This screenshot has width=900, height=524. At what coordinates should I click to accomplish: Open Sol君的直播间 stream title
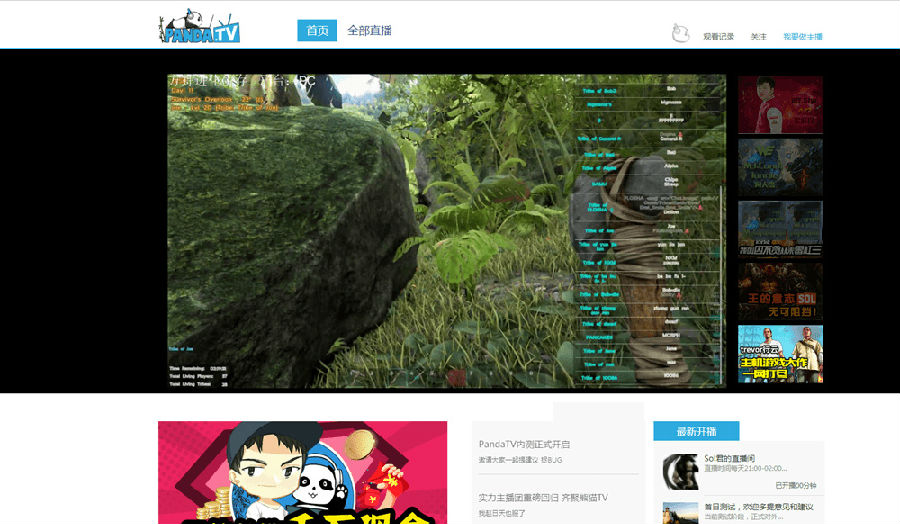[730, 458]
